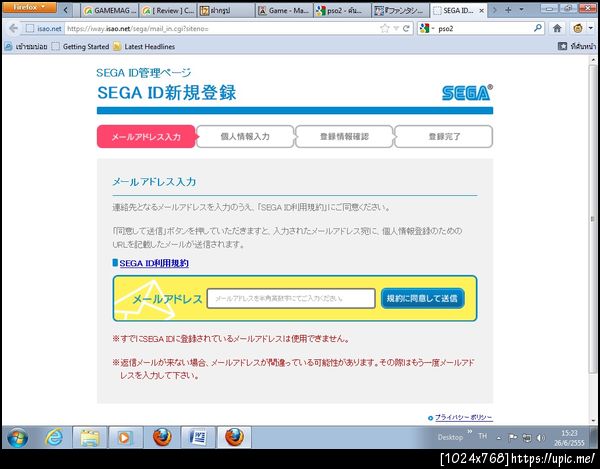This screenshot has width=600, height=469.
Task: Close the SEGA ID tab
Action: click(x=482, y=11)
